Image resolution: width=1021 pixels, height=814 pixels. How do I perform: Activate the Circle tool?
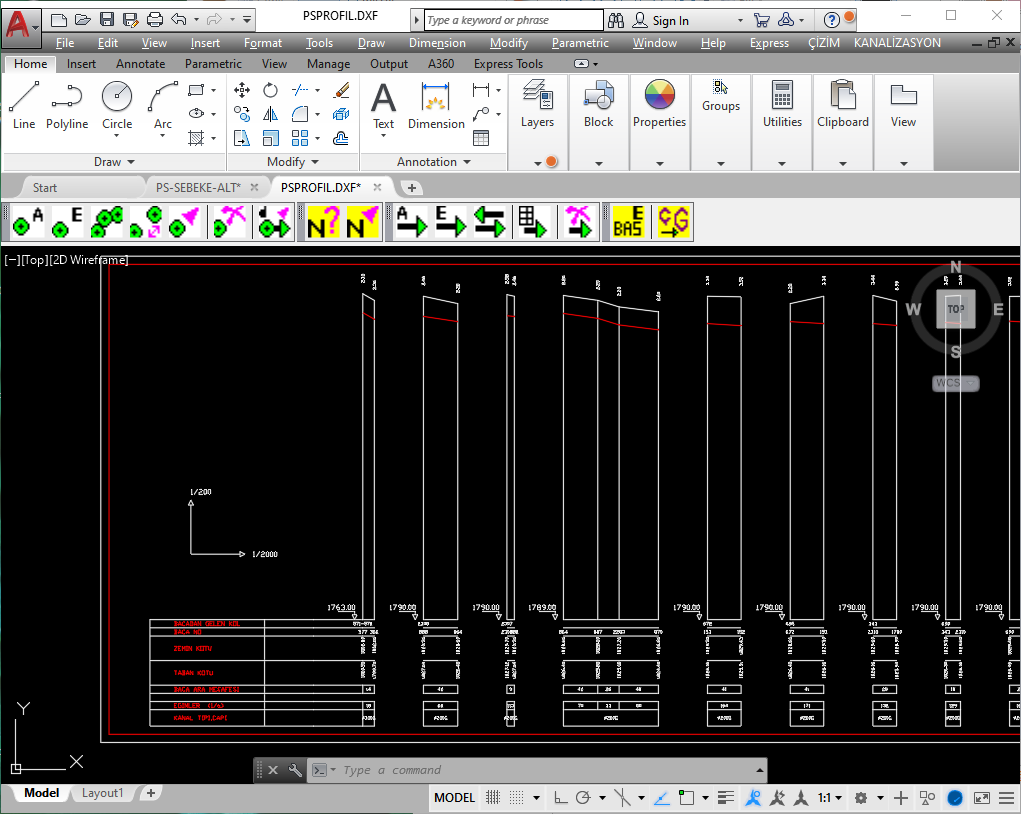[117, 105]
